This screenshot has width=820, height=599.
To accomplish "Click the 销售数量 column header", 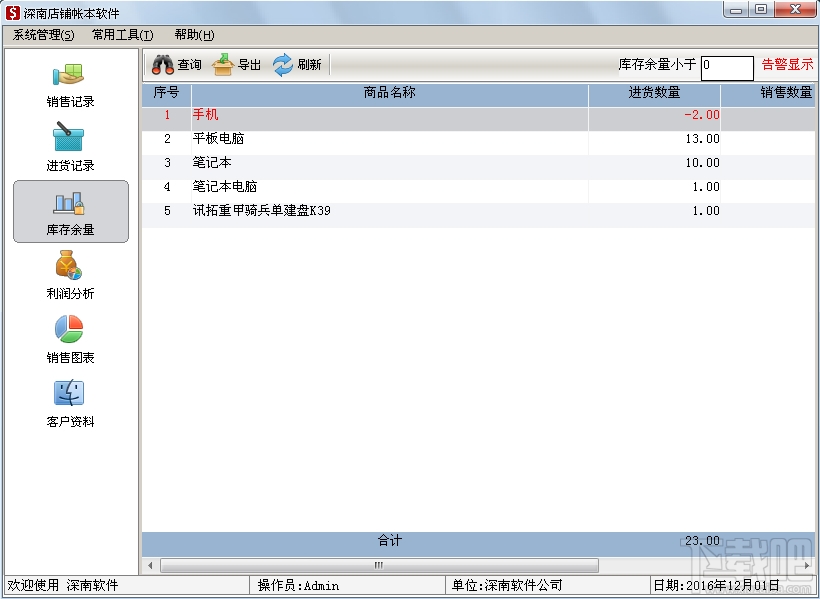I will point(768,93).
